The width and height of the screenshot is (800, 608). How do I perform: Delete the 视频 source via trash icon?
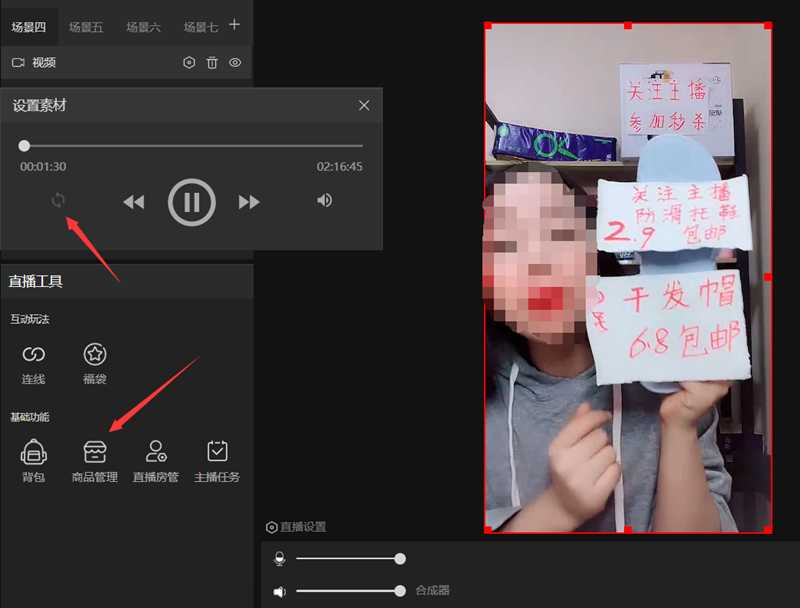(x=214, y=62)
